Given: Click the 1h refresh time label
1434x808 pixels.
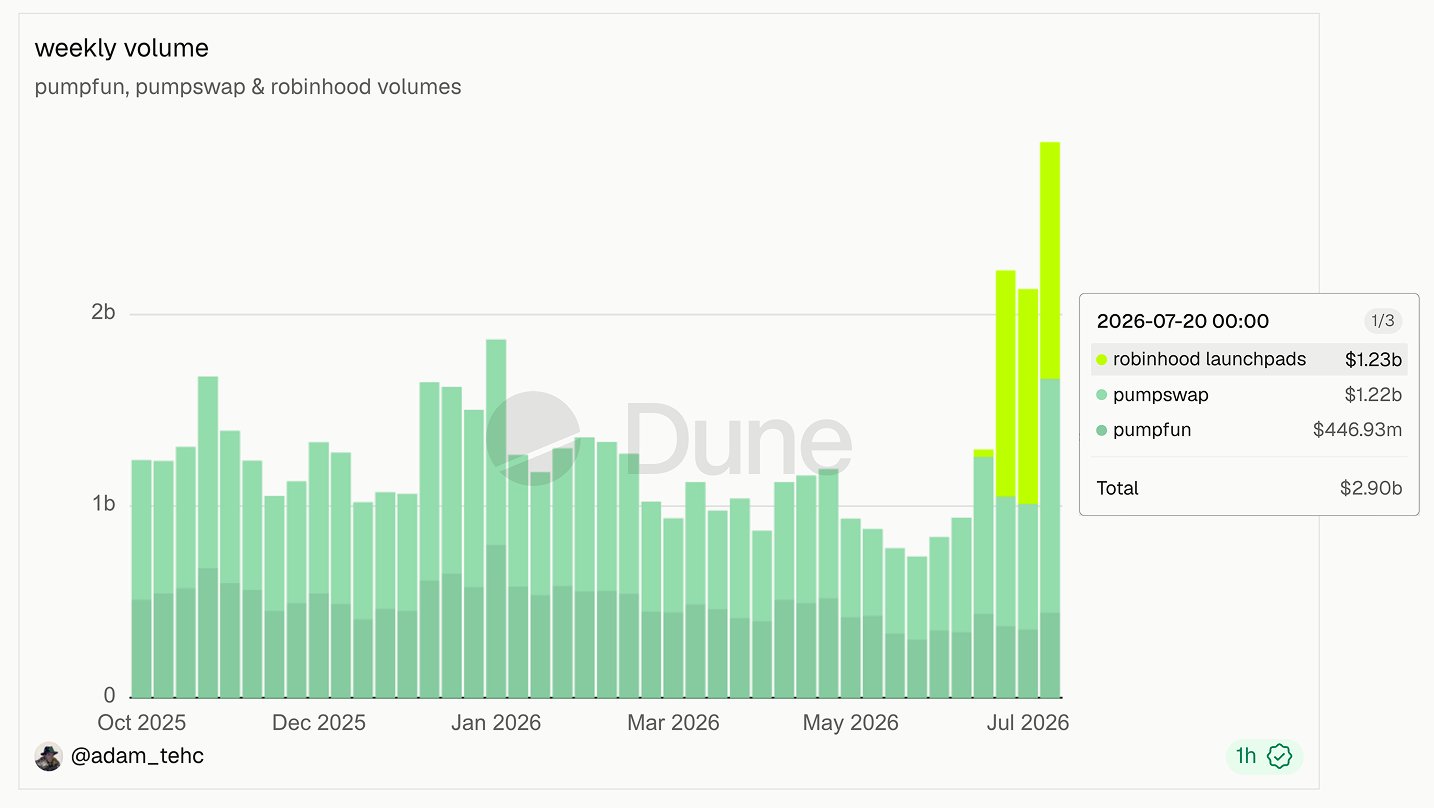Looking at the screenshot, I should click(x=1246, y=756).
